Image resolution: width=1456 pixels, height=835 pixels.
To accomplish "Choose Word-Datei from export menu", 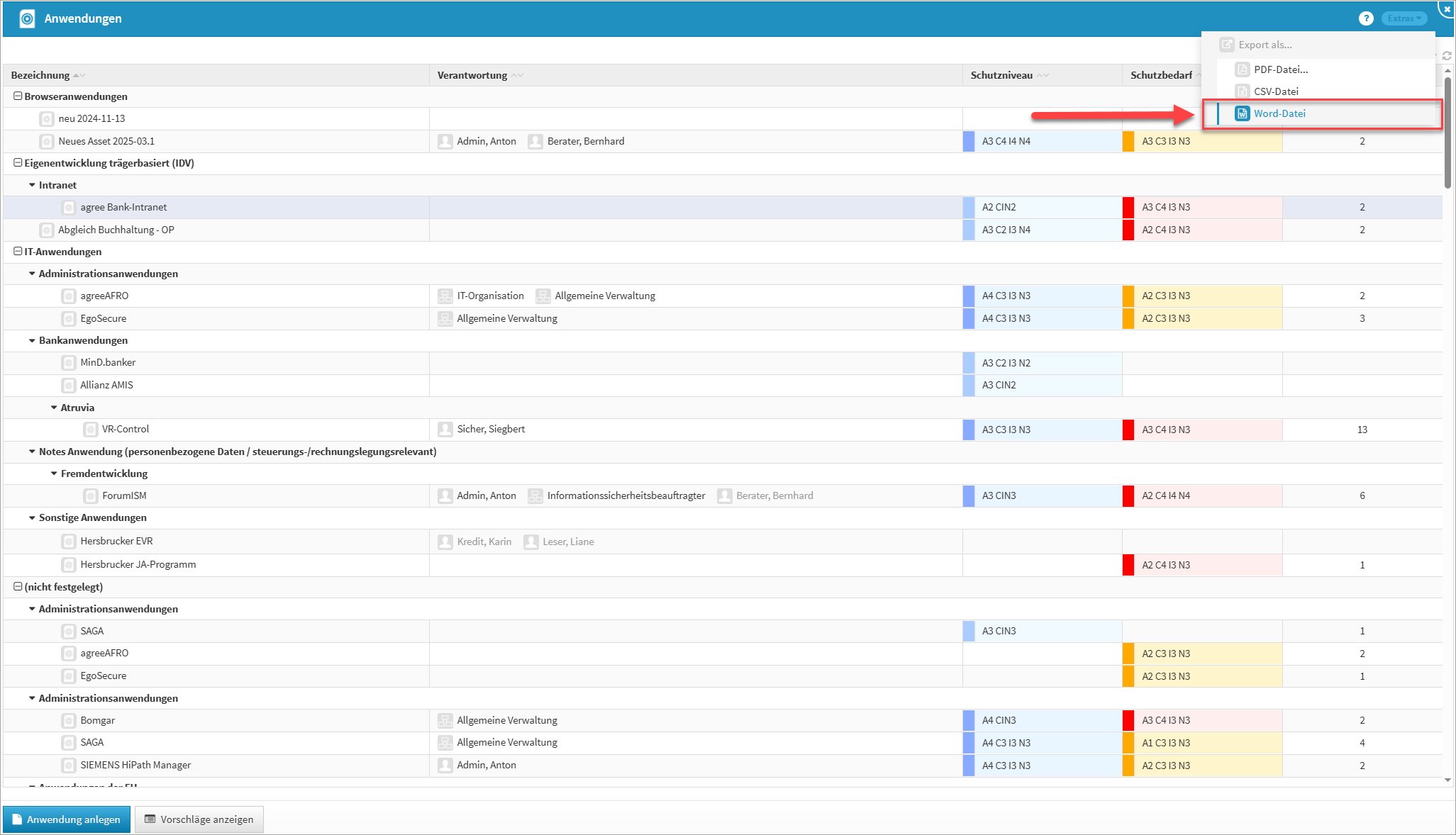I will (1279, 113).
